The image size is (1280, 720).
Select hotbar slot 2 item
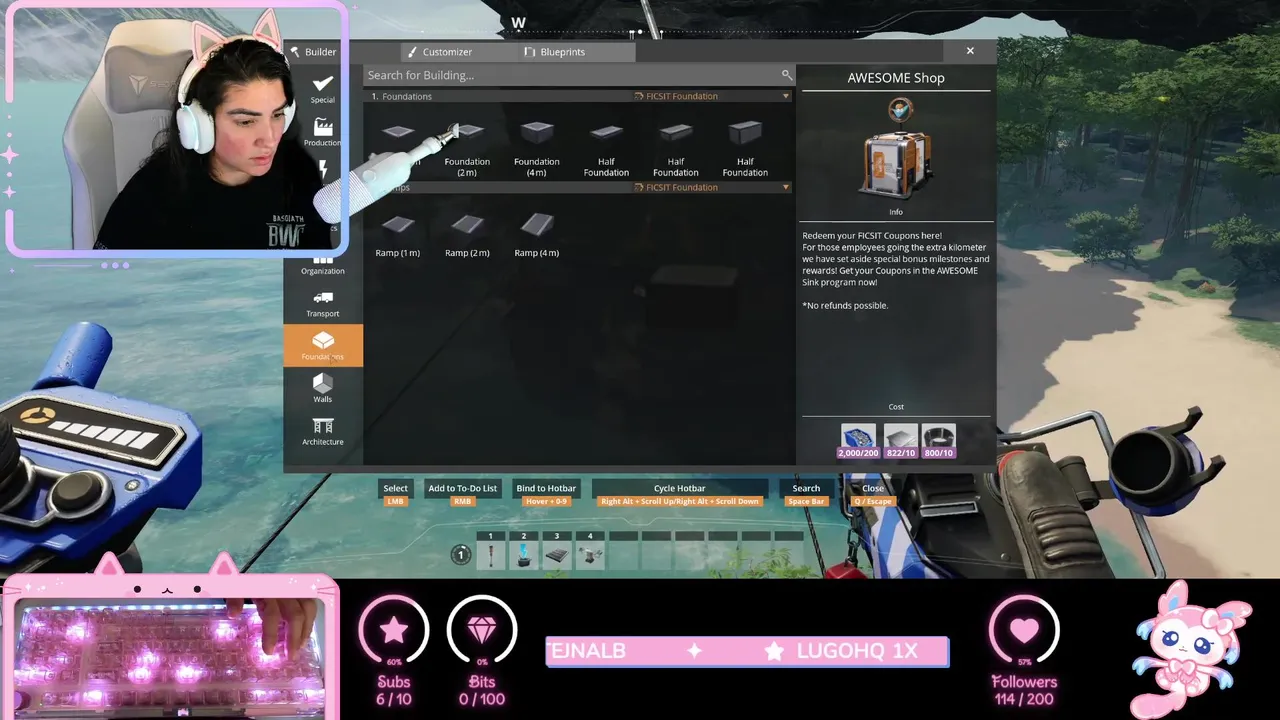(524, 555)
